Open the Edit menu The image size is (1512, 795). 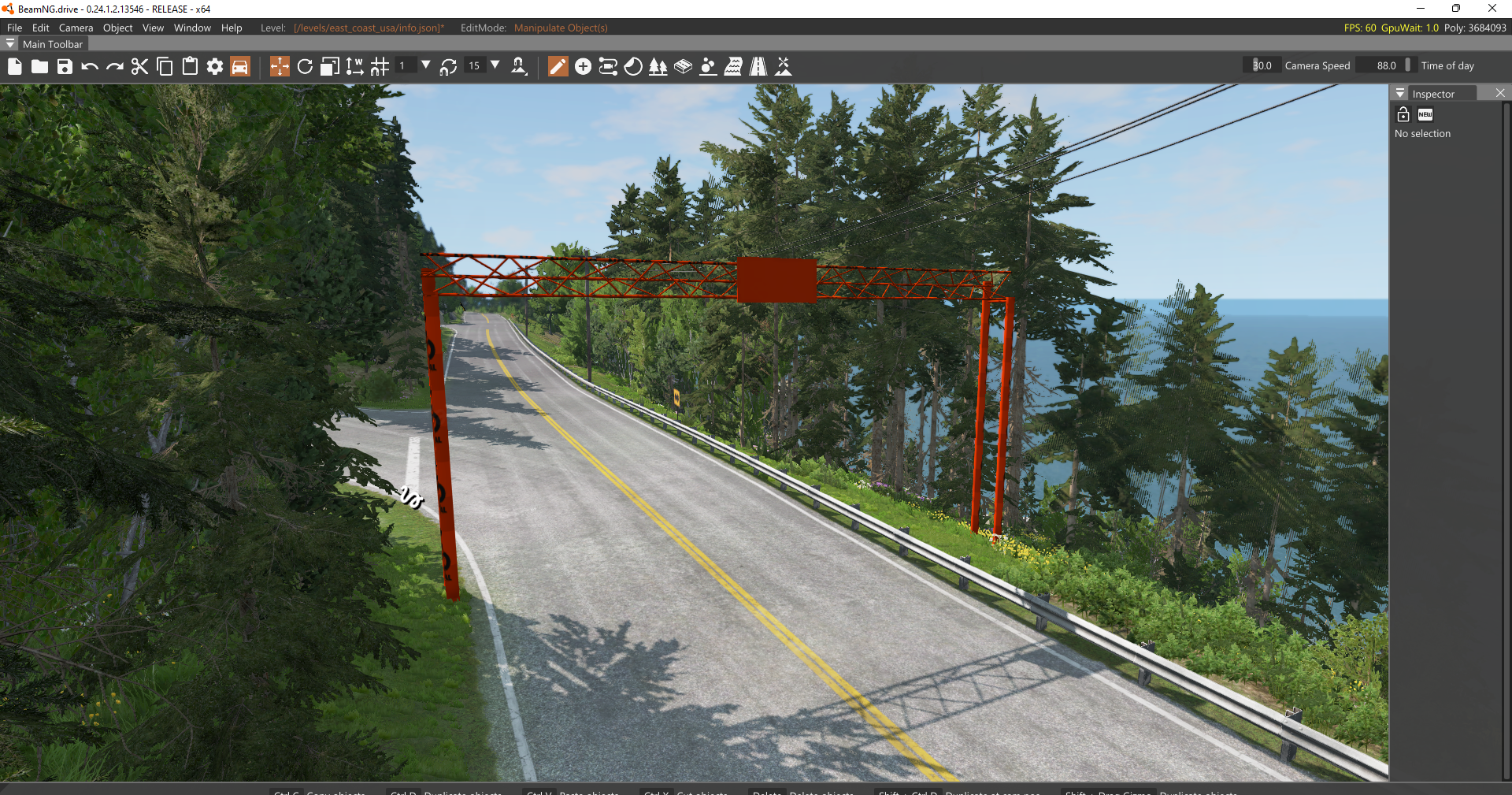(41, 28)
